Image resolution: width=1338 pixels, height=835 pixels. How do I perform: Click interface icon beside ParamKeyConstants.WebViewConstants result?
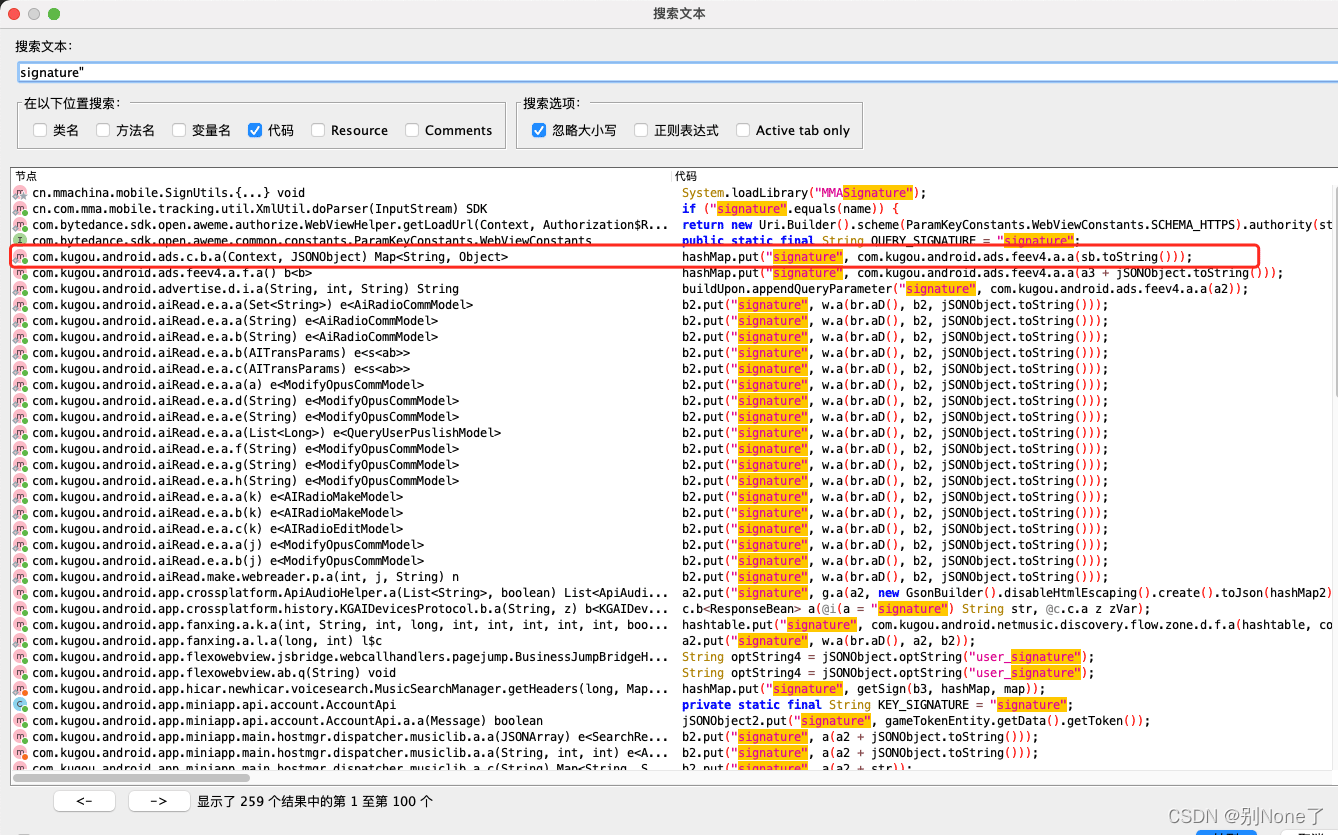(x=20, y=241)
